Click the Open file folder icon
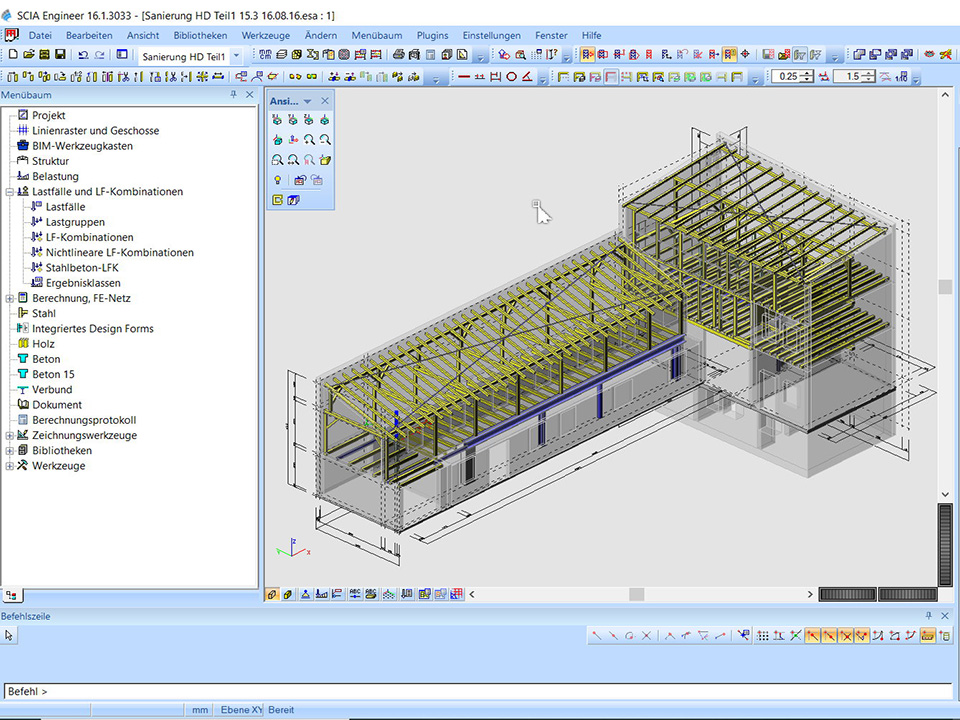 pyautogui.click(x=29, y=55)
